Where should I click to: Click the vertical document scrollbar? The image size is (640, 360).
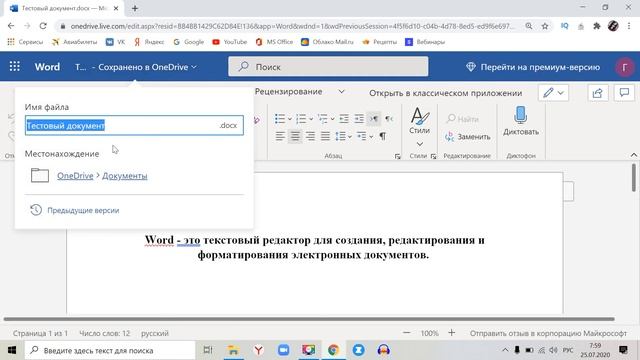(x=633, y=177)
